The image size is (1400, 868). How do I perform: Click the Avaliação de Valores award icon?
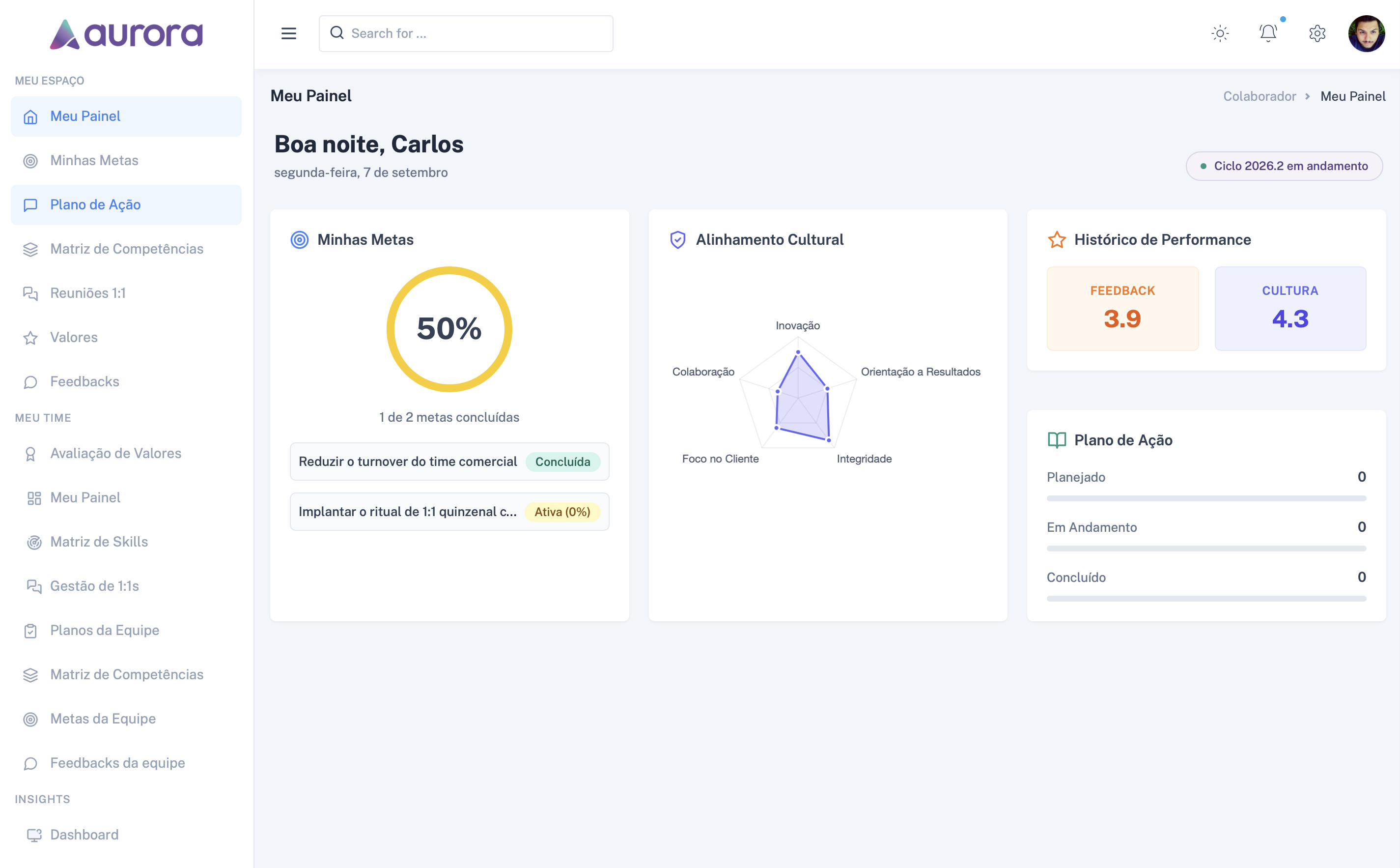30,454
